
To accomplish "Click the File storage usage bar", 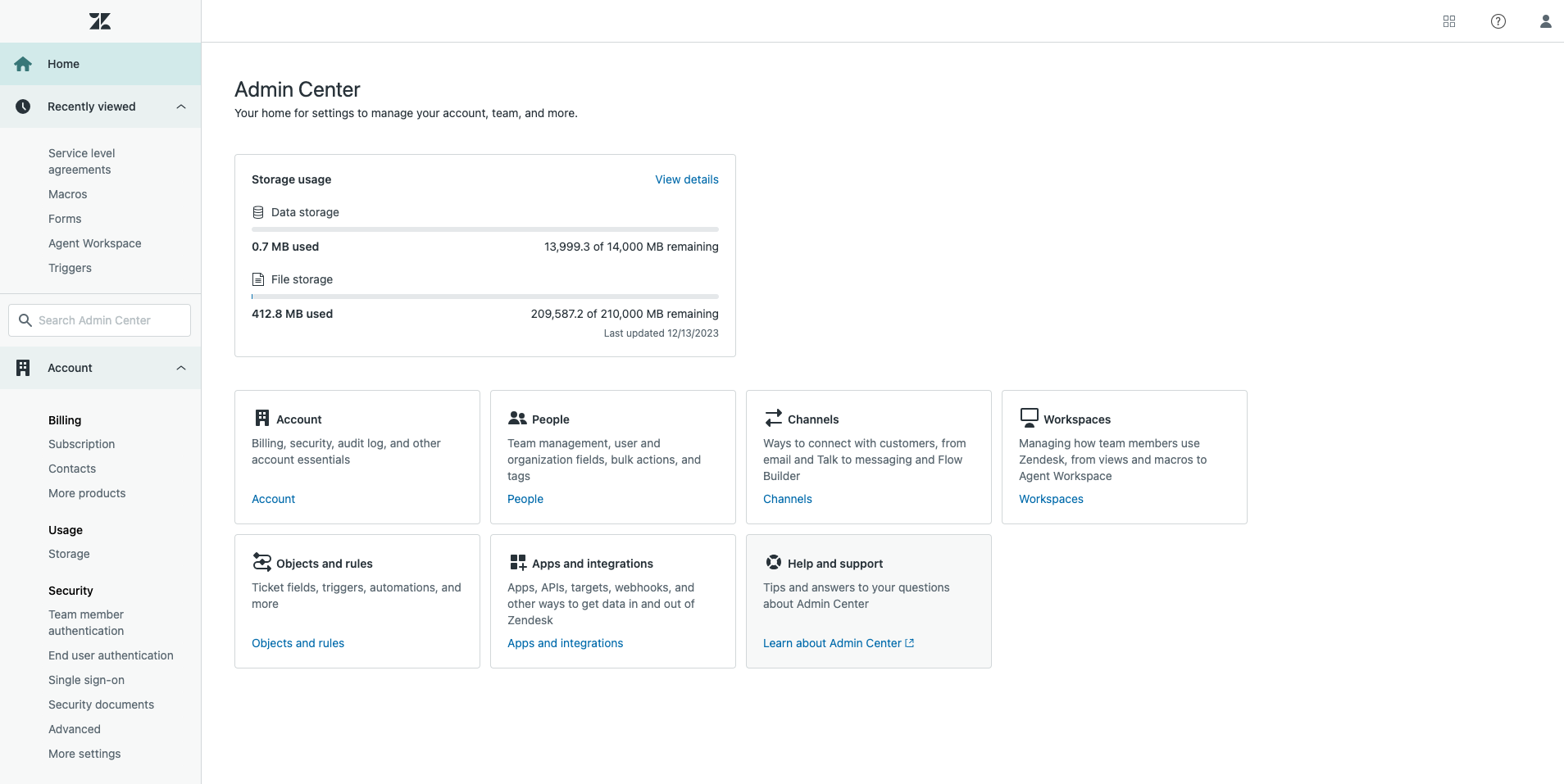I will (484, 297).
